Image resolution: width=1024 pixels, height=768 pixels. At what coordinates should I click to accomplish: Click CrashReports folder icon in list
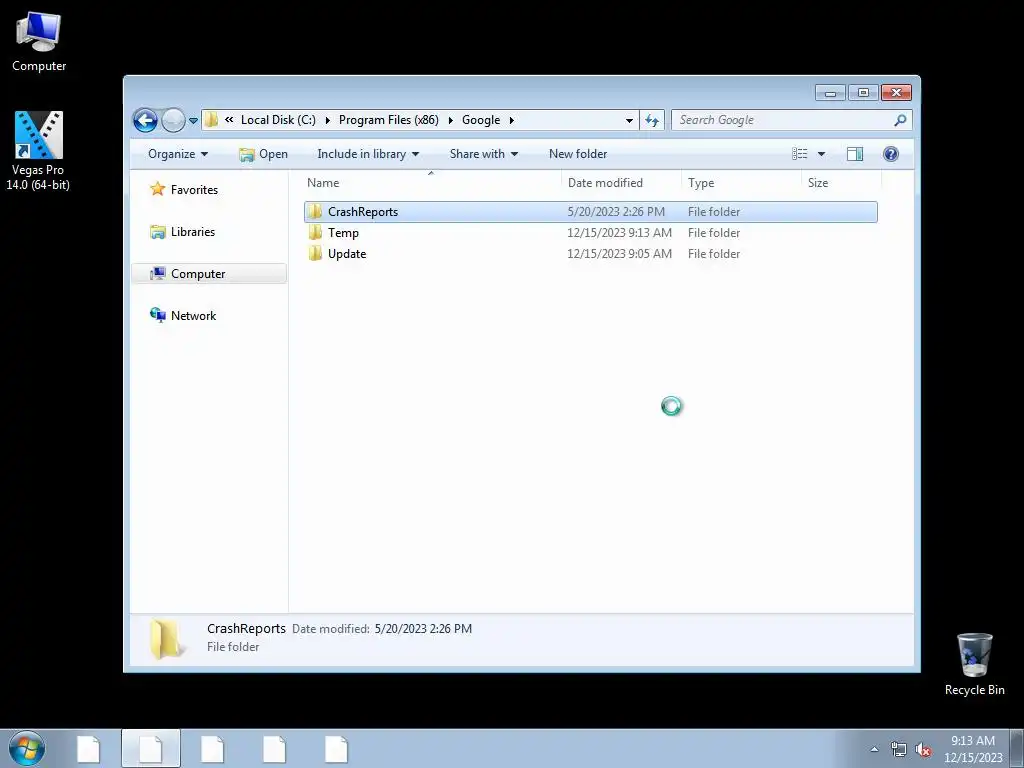point(315,212)
